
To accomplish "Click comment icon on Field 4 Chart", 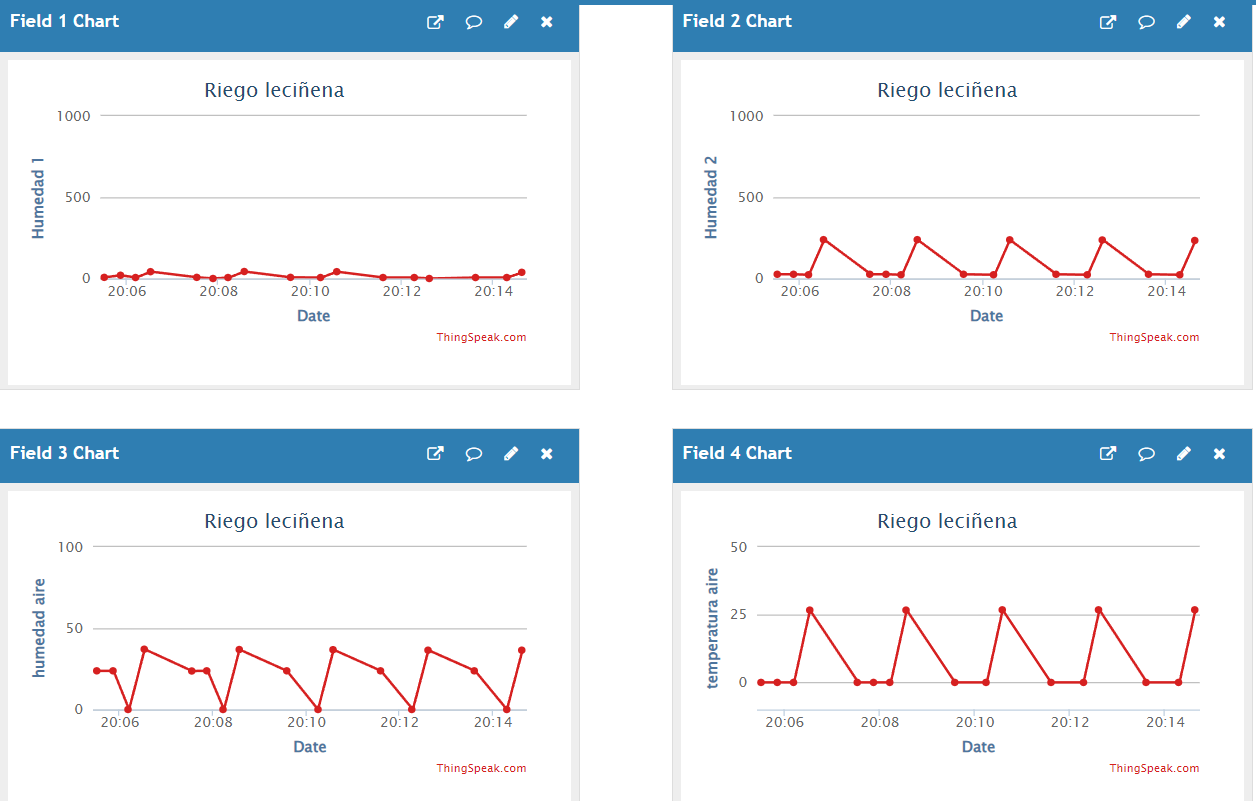I will point(1147,454).
